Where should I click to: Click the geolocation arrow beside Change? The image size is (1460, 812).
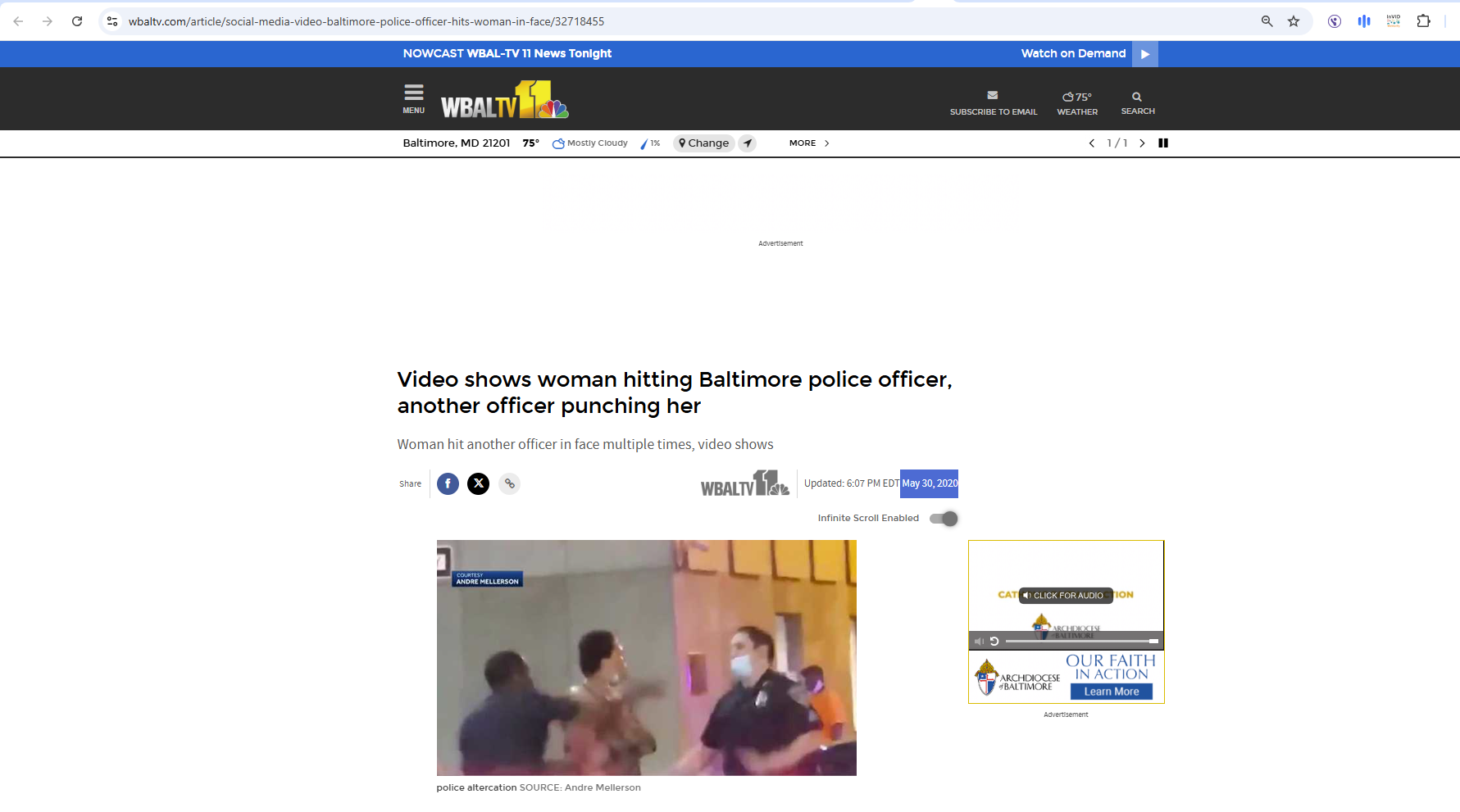[747, 143]
